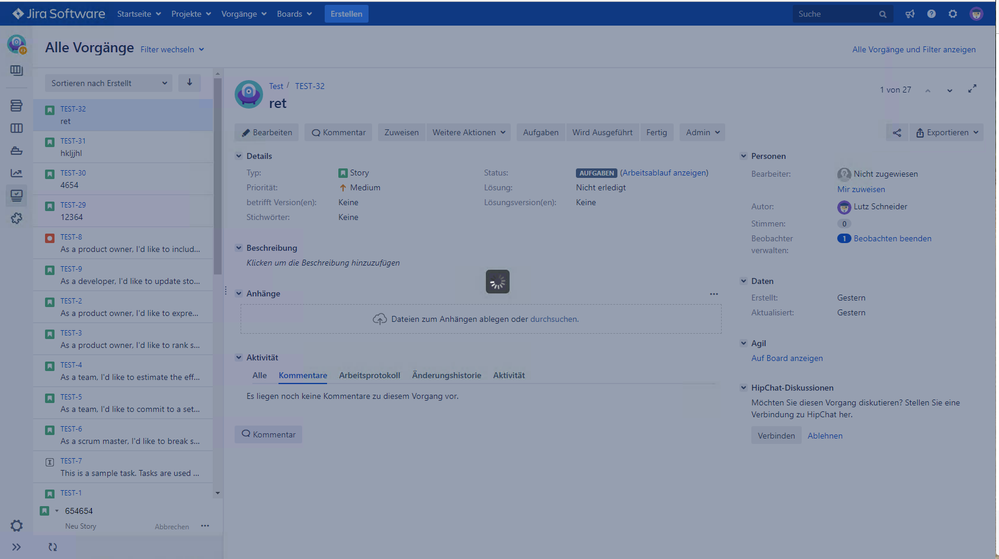
Task: Open the add-ons puzzle icon in sidebar
Action: point(17,218)
